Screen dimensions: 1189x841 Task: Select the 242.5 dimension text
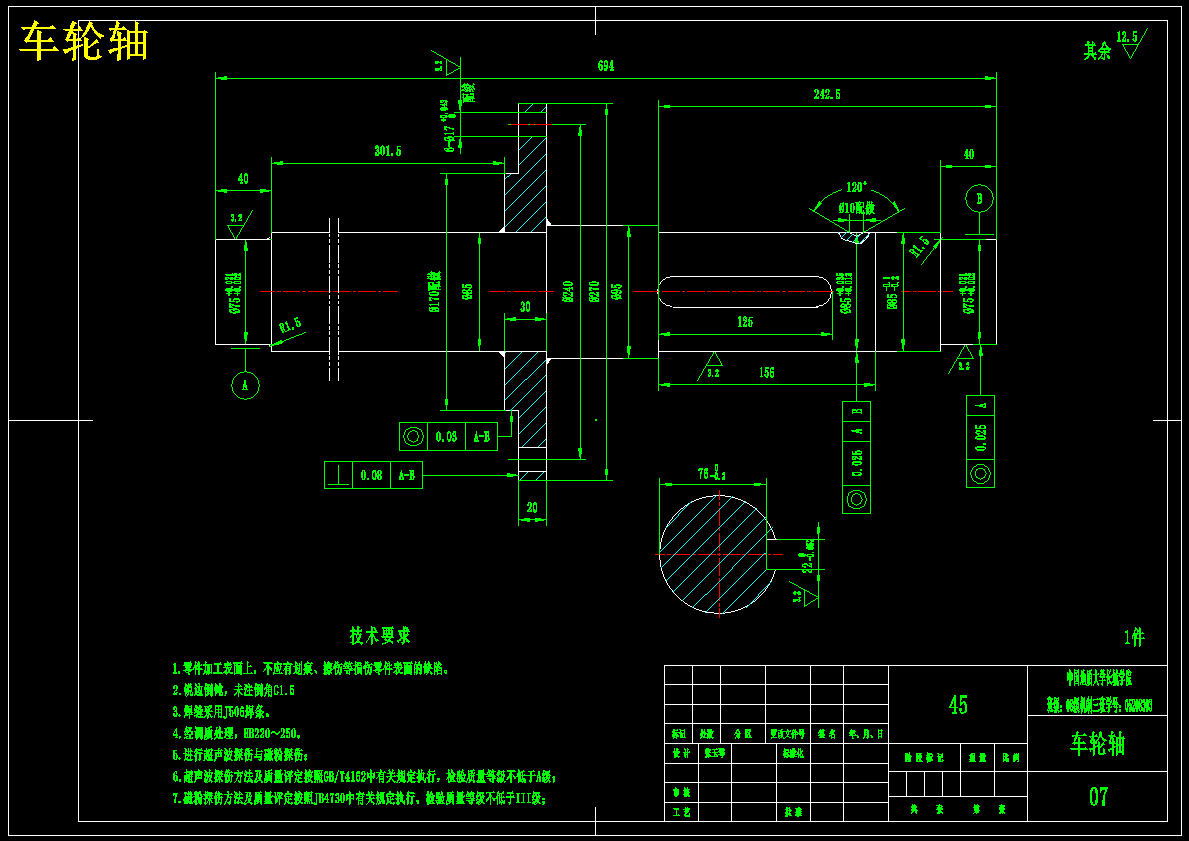[827, 94]
